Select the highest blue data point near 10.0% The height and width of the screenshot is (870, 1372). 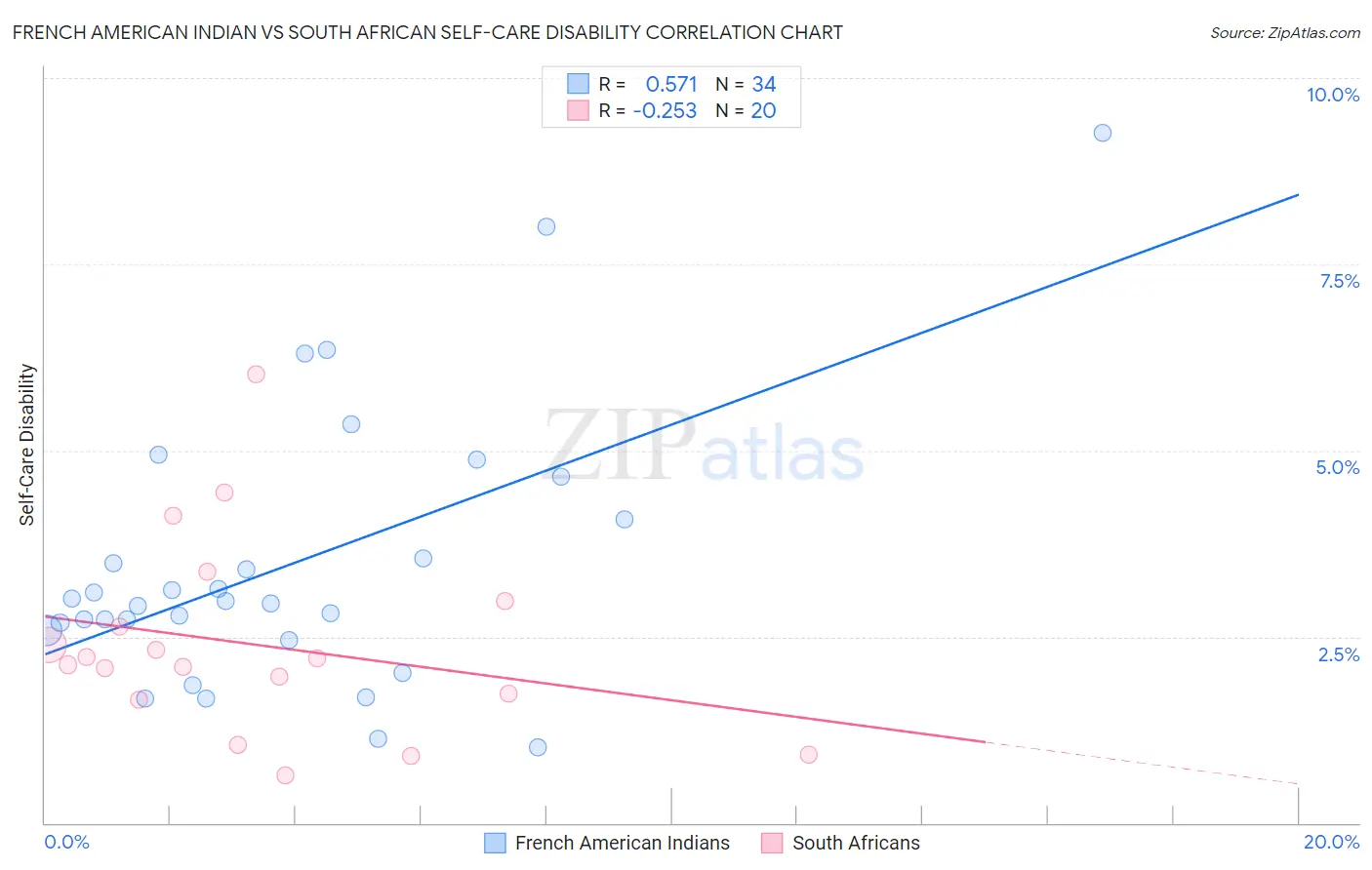tap(1103, 133)
